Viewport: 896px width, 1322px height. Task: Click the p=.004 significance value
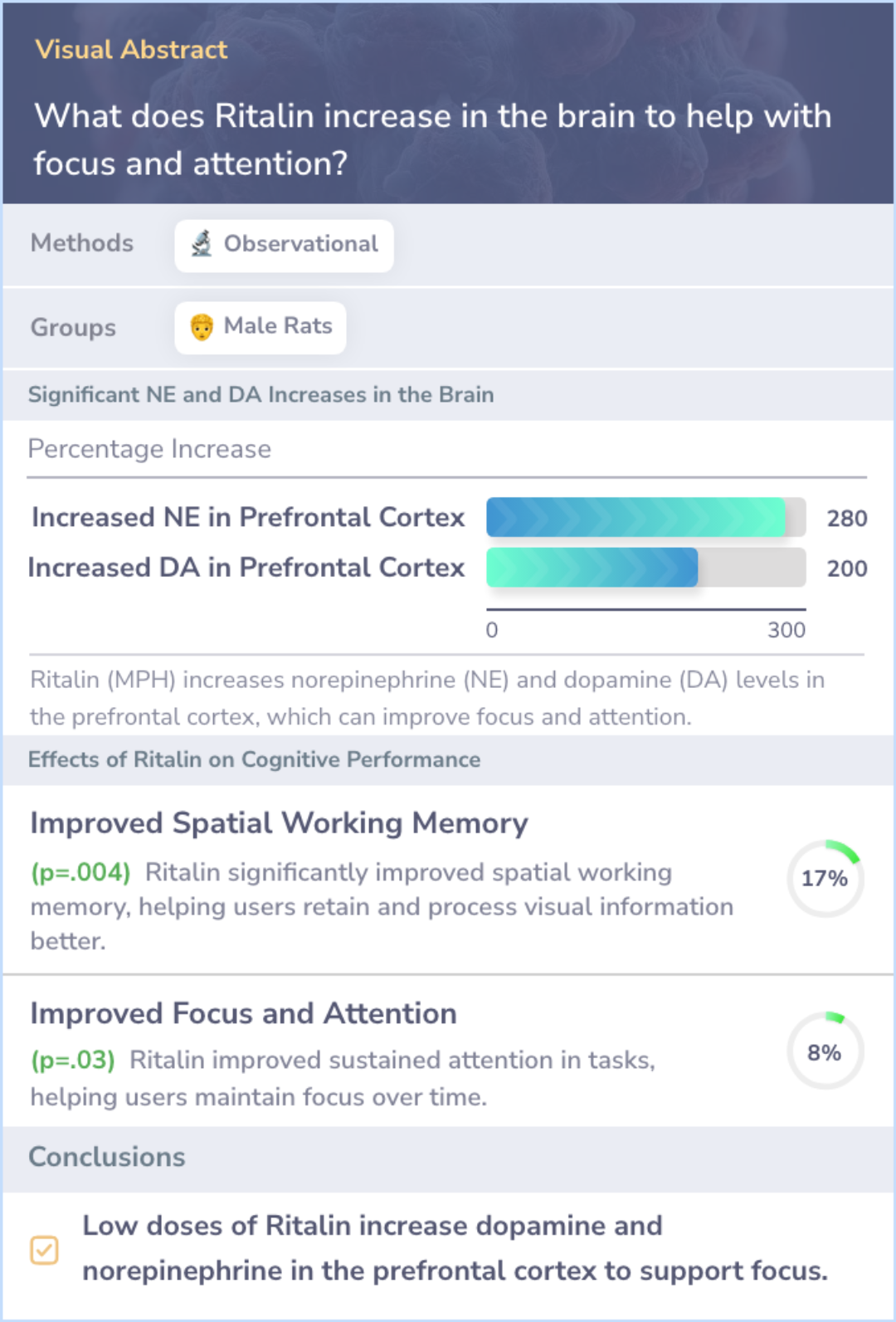[80, 873]
